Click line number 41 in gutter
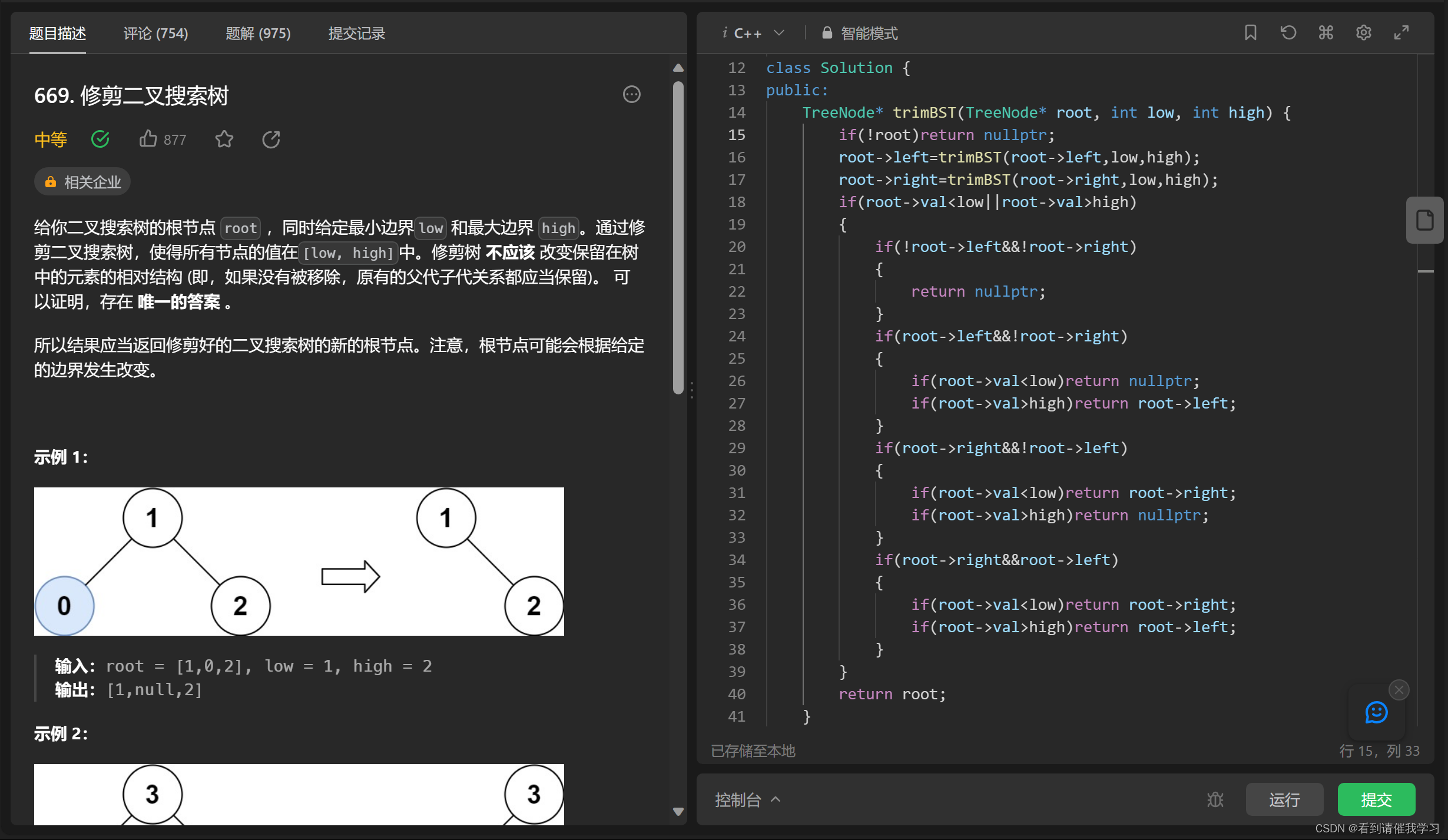This screenshot has width=1448, height=840. 737,716
